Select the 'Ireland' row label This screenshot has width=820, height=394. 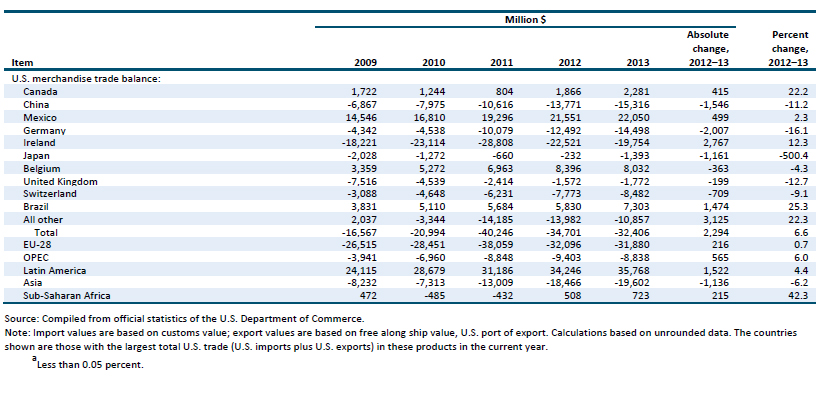pyautogui.click(x=39, y=143)
